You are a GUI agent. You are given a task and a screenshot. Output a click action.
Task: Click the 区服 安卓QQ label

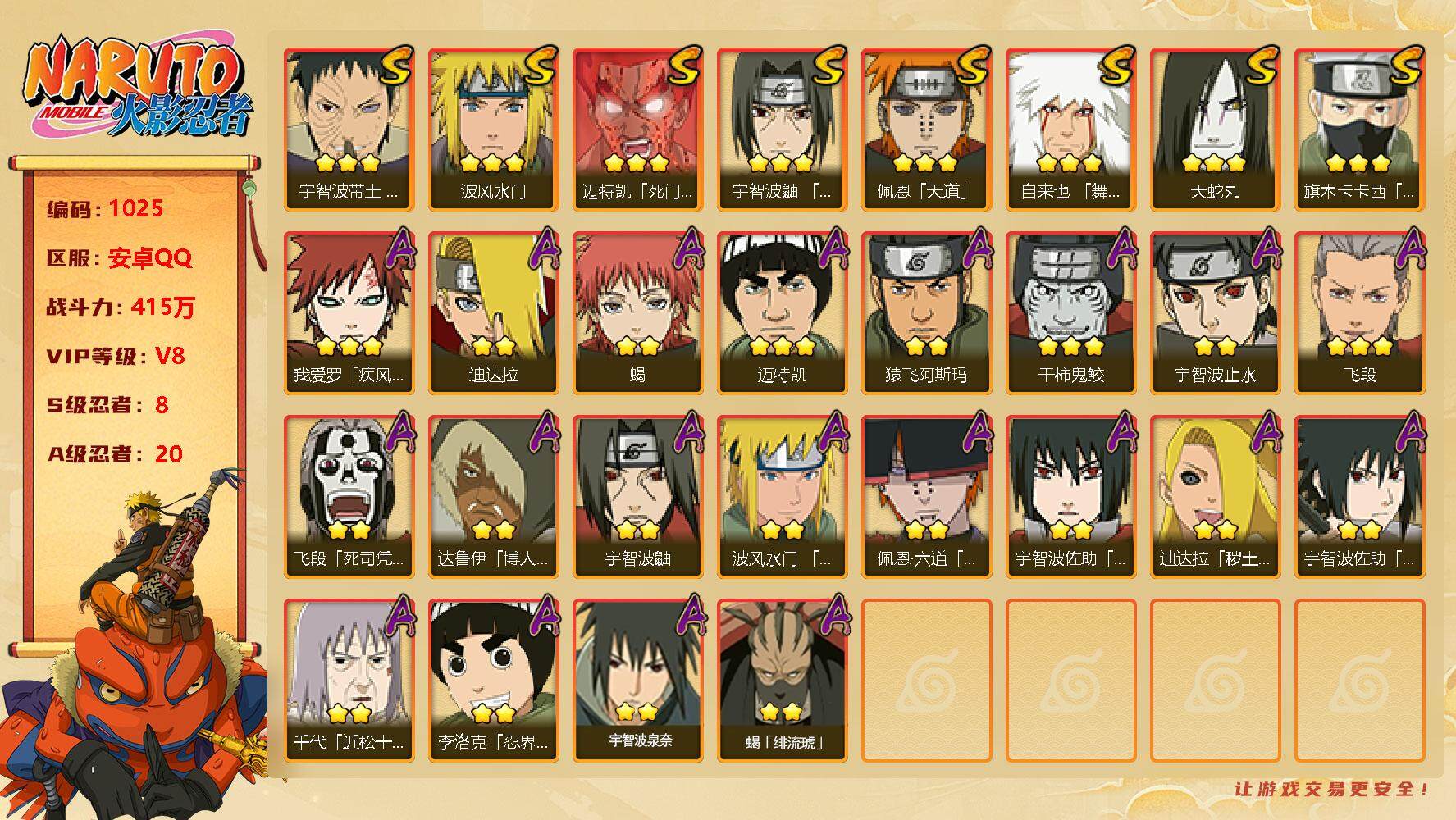(119, 258)
